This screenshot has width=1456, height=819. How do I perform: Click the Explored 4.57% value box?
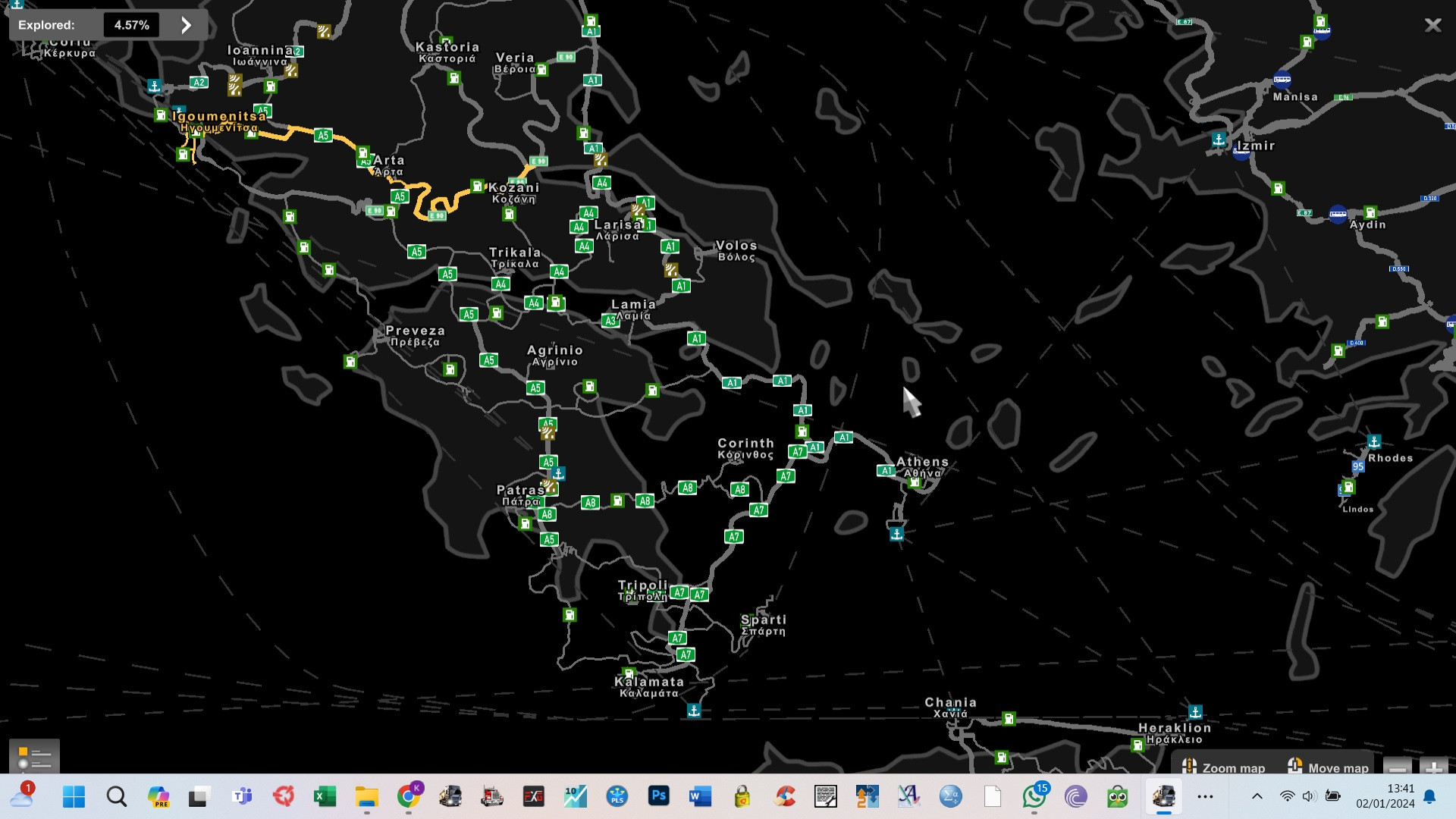coord(131,25)
